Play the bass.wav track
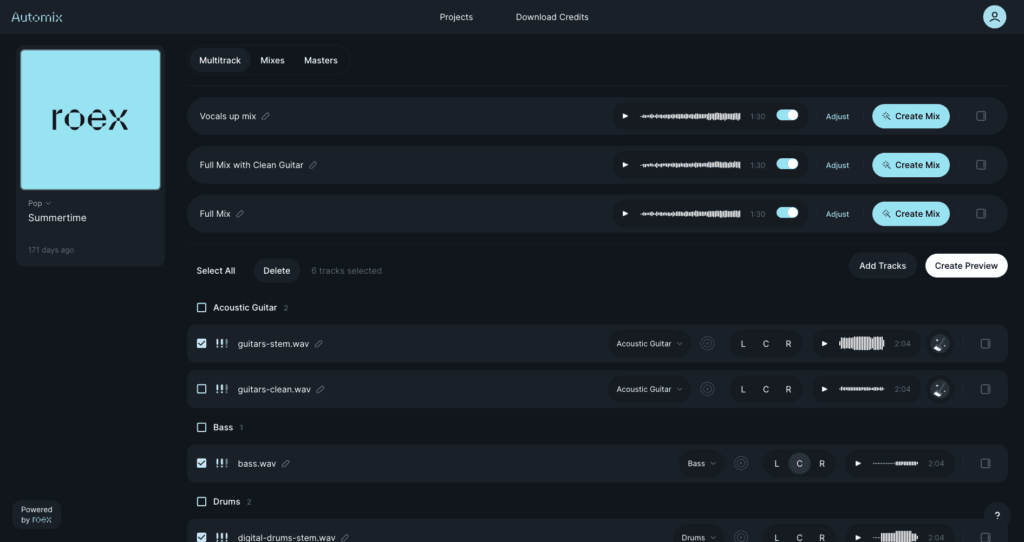Image resolution: width=1024 pixels, height=542 pixels. click(x=857, y=464)
